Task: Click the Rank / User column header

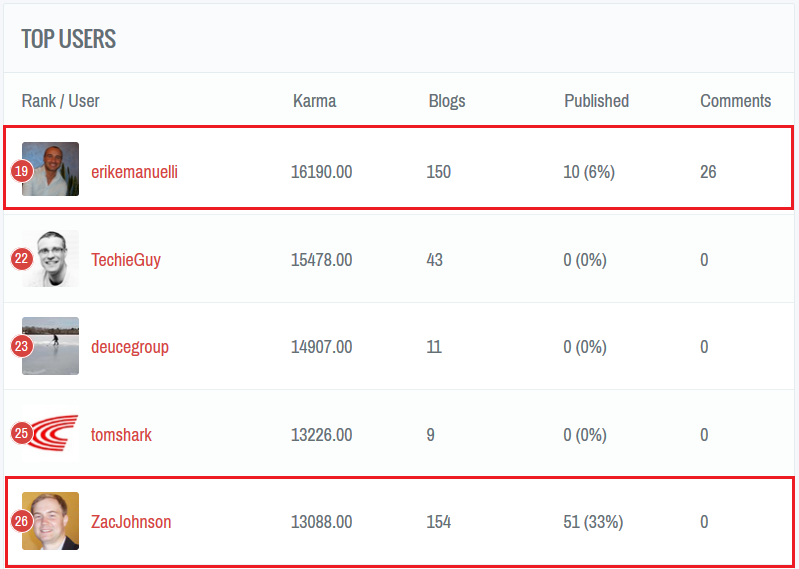Action: click(60, 101)
